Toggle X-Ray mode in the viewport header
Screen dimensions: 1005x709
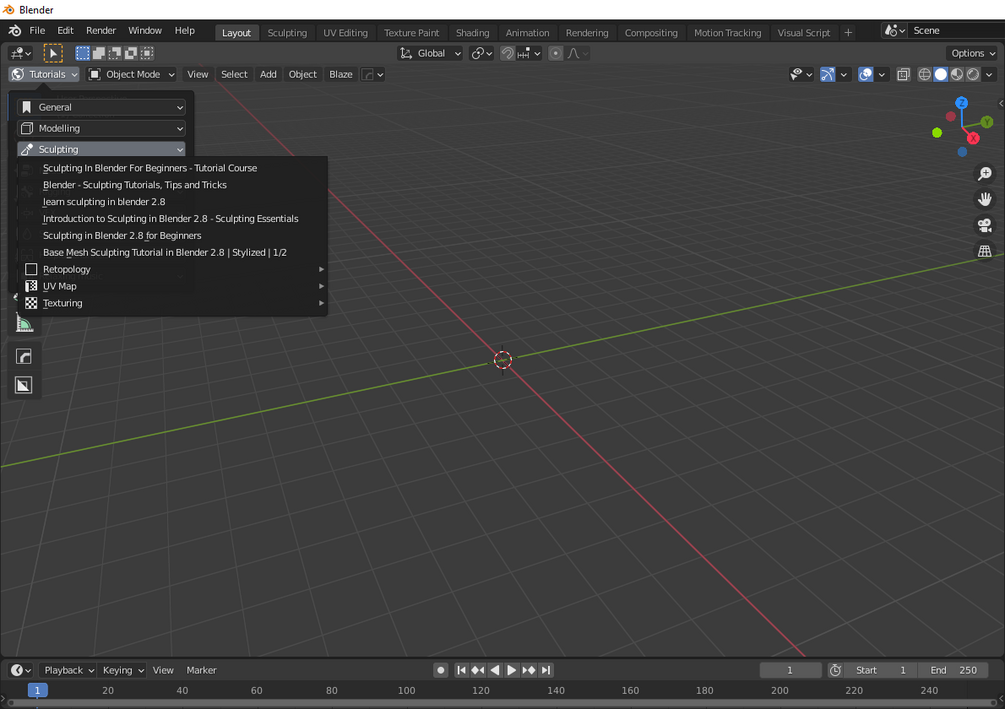point(903,74)
